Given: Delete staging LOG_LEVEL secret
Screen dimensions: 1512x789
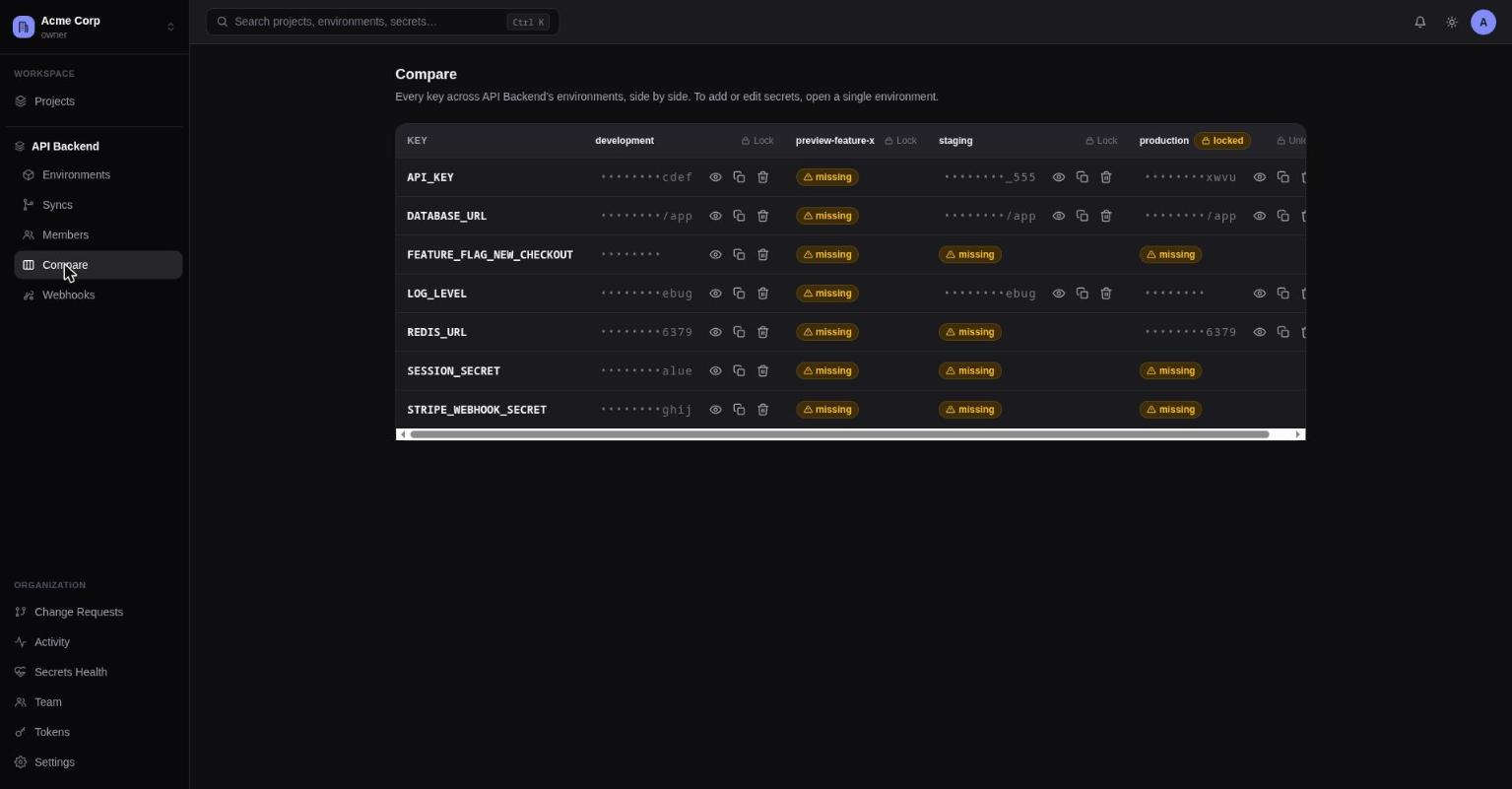Looking at the screenshot, I should pyautogui.click(x=1105, y=294).
